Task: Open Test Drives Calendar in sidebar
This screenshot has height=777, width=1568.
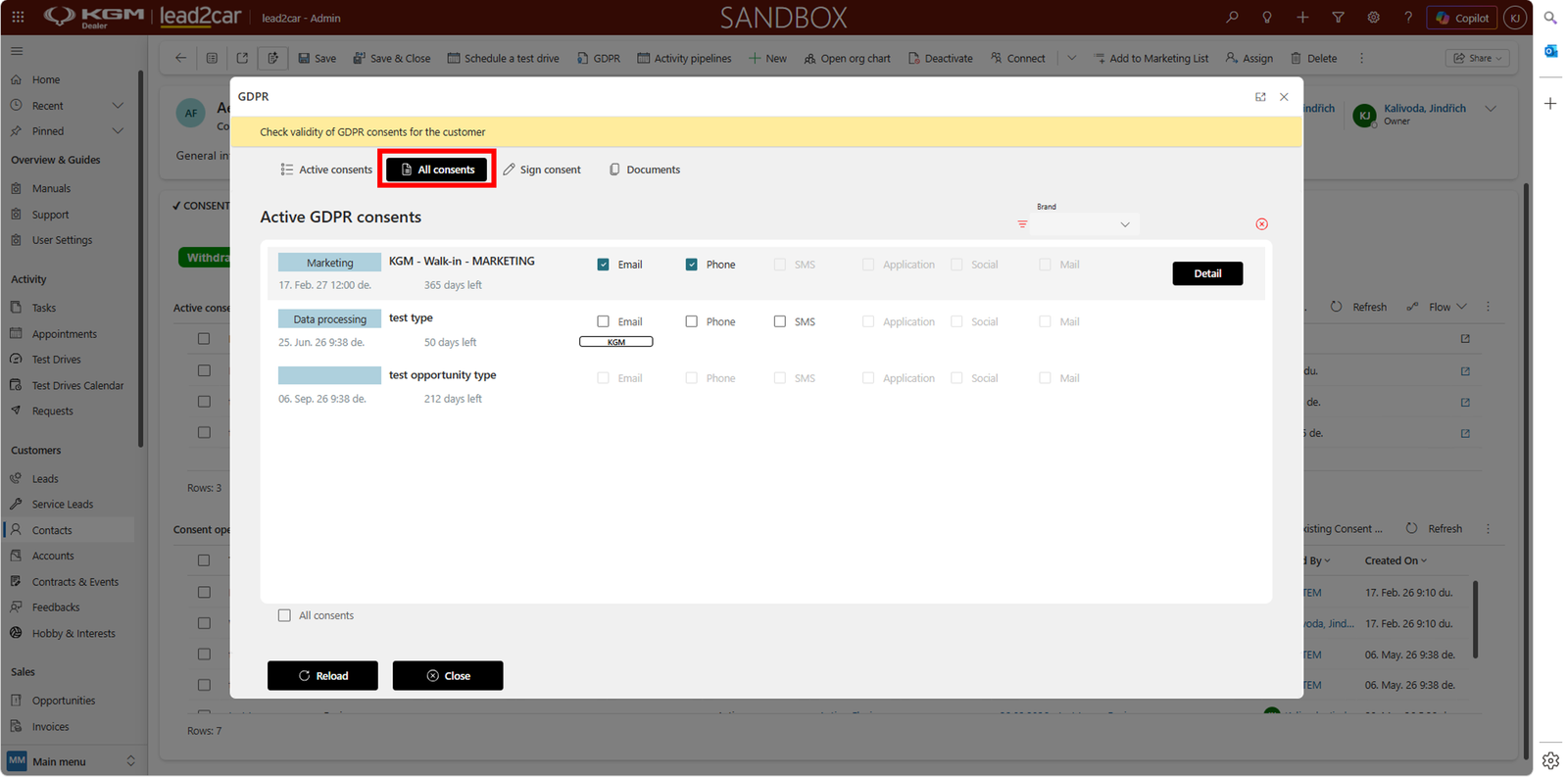Action: pos(77,385)
